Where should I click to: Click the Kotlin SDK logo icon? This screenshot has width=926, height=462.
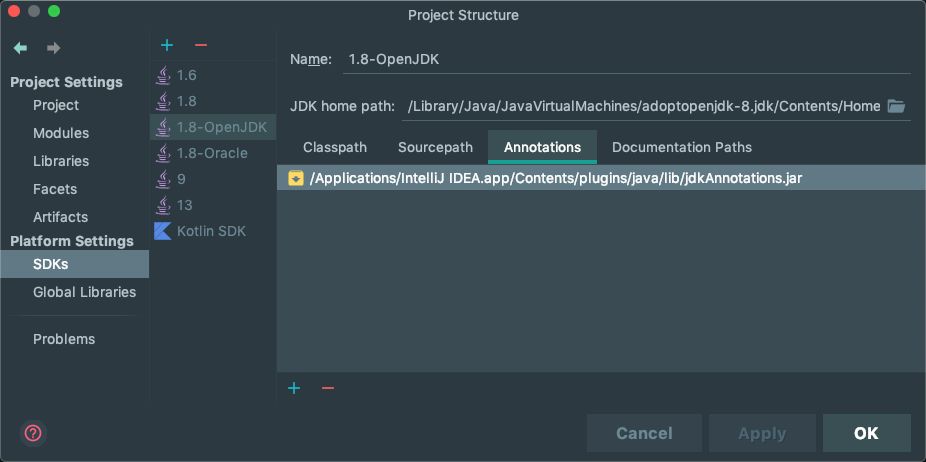click(x=162, y=231)
